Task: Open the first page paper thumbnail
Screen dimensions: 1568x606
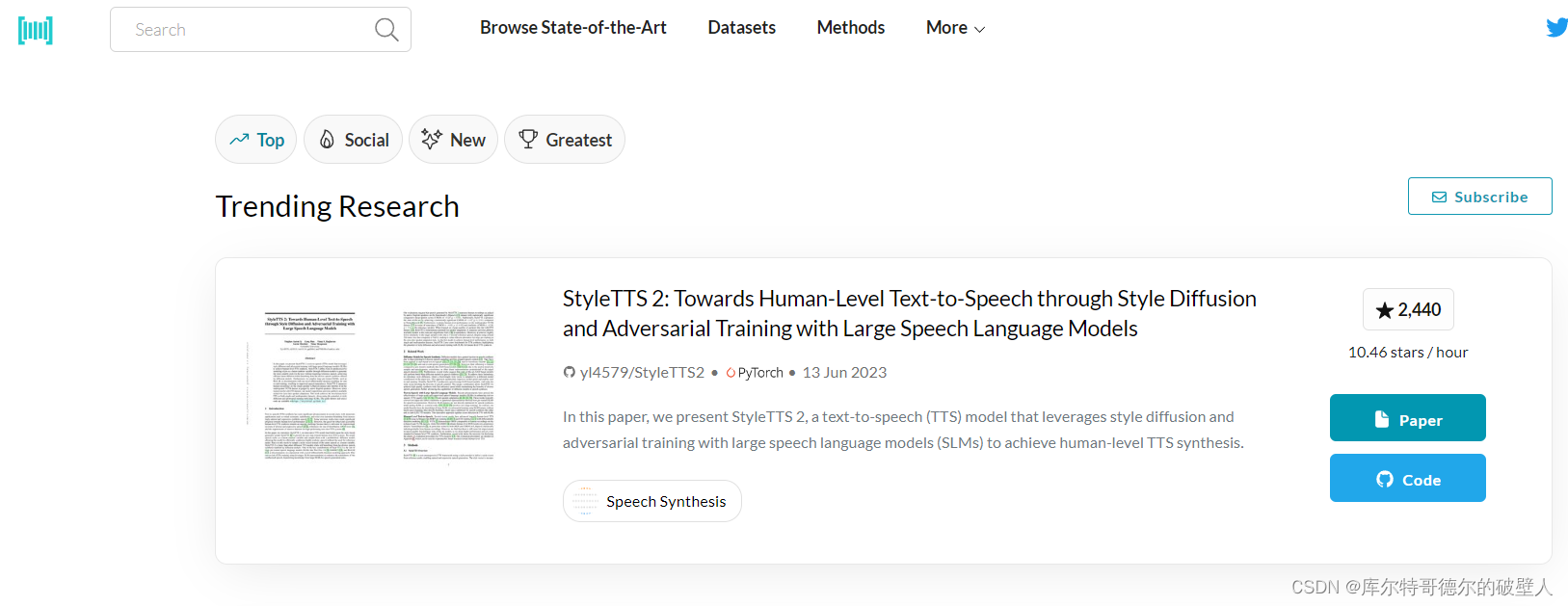Action: point(310,386)
